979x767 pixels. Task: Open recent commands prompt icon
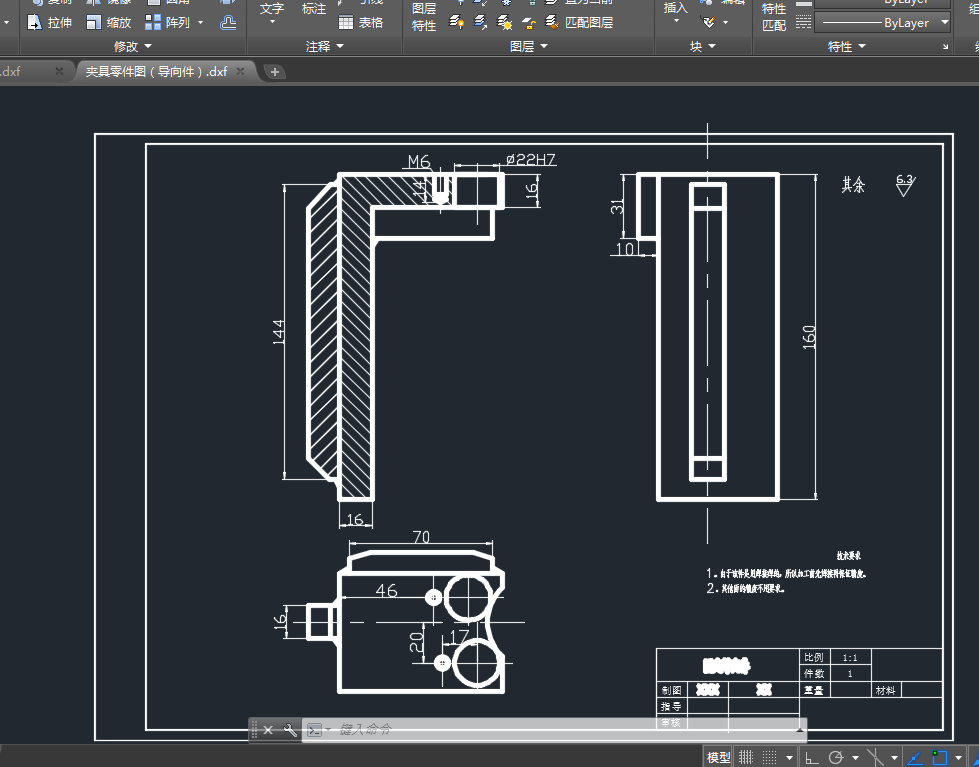point(317,730)
